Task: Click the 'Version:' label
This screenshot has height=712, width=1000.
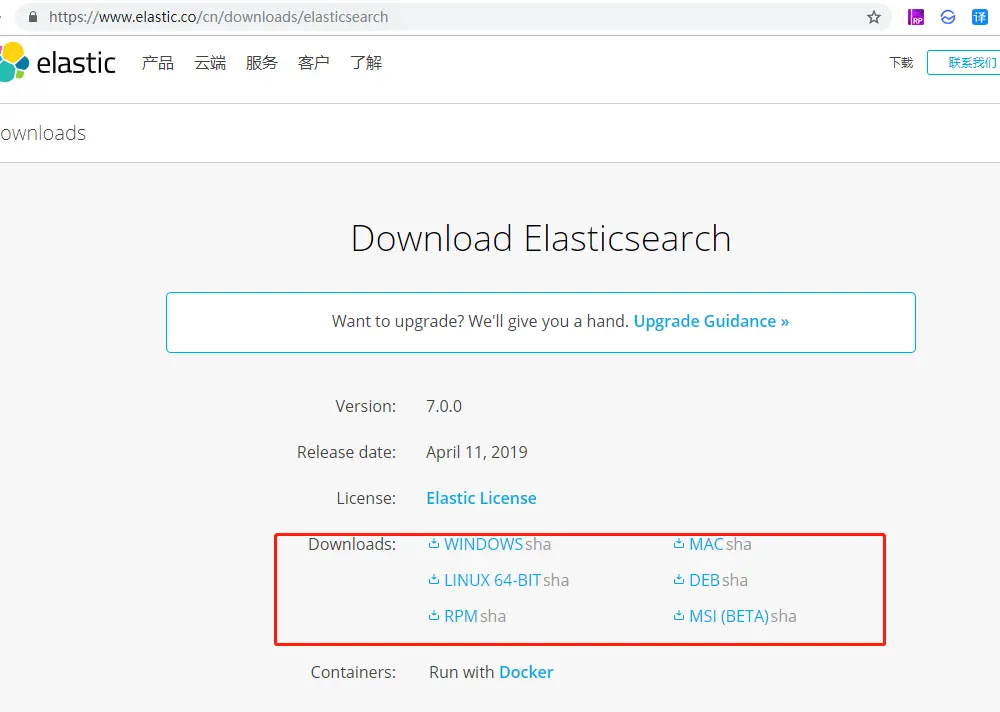Action: [x=365, y=406]
